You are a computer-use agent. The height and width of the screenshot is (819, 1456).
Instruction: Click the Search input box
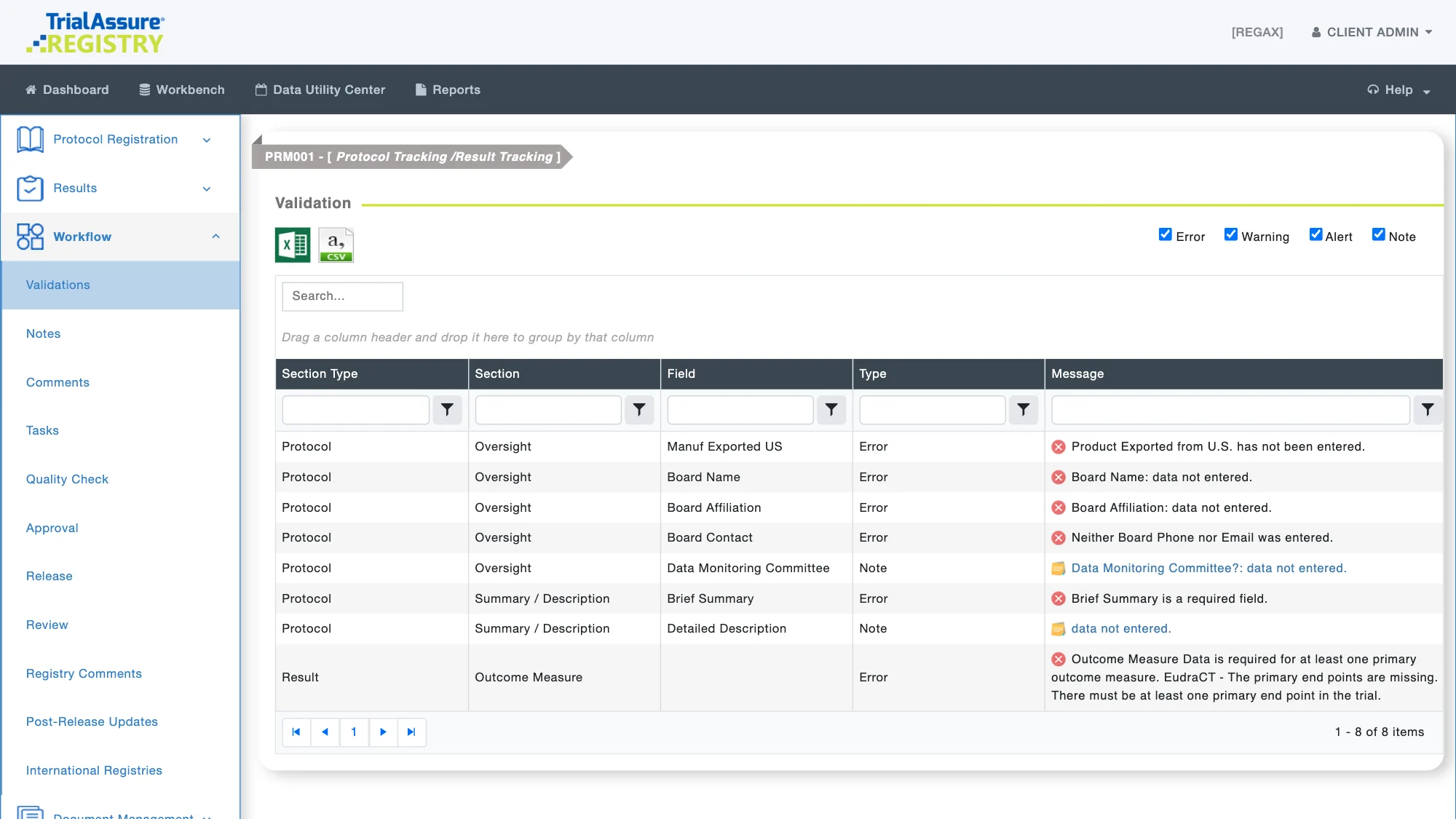click(x=342, y=296)
